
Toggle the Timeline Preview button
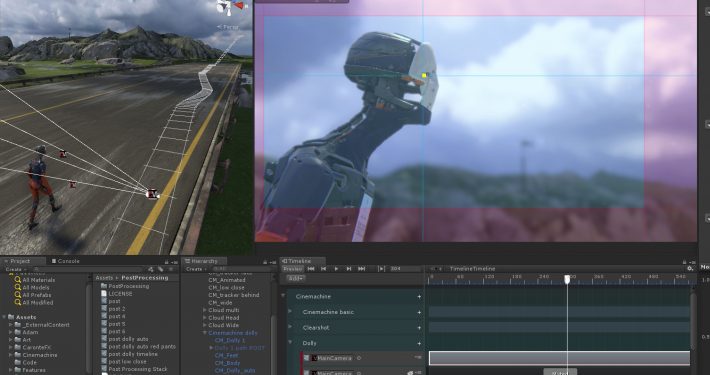[x=293, y=269]
